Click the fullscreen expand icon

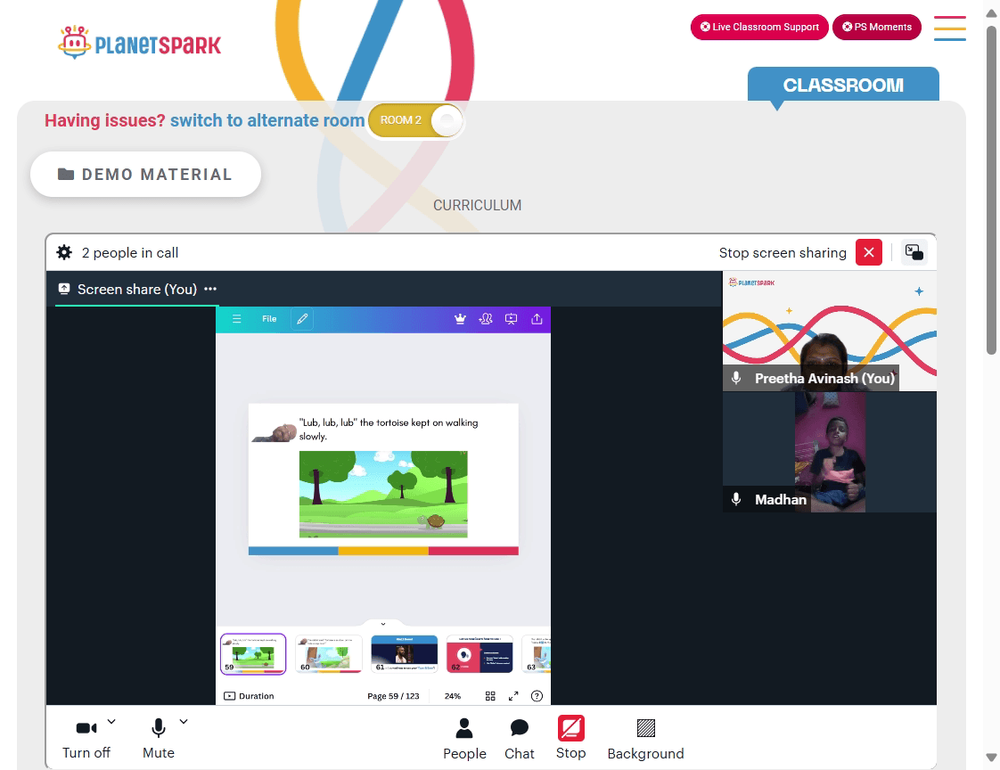(x=513, y=696)
